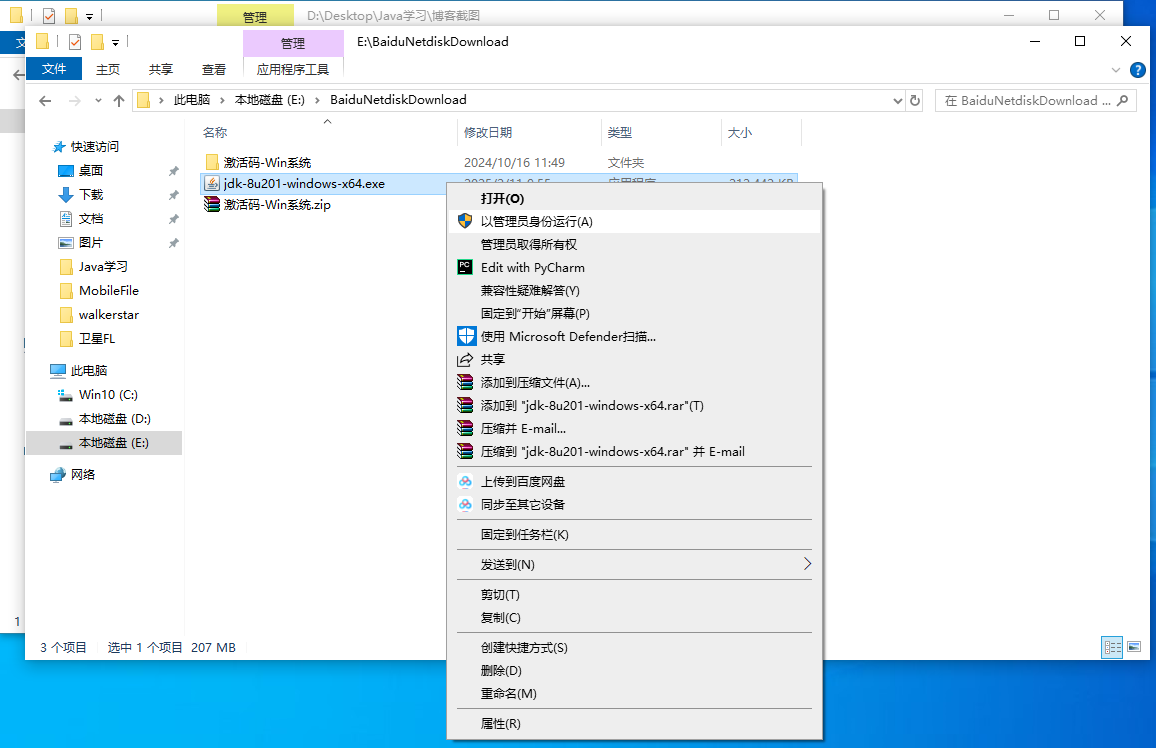
Task: Click WinRAR icon beside 添加到压缩文件(A)...
Action: (x=464, y=382)
